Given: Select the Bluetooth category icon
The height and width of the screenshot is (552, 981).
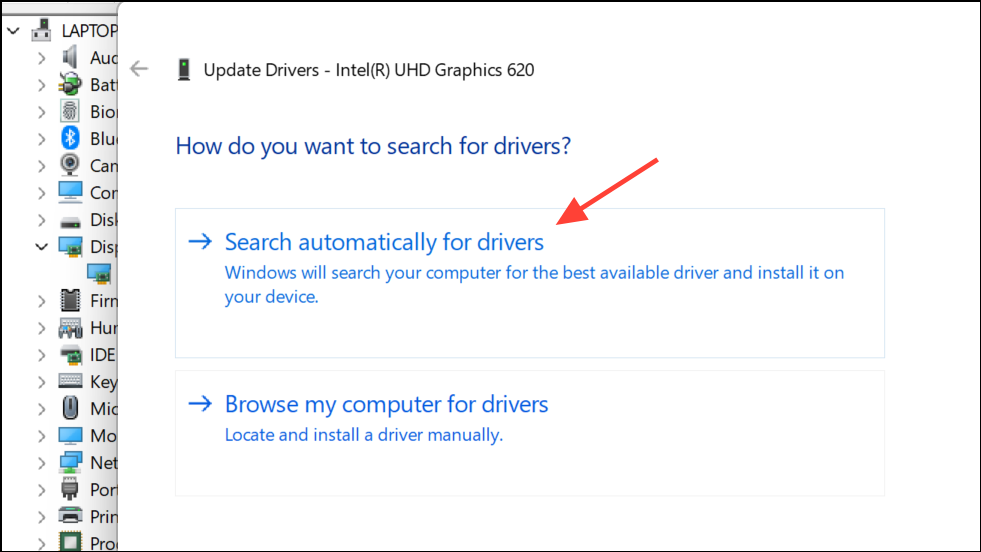Looking at the screenshot, I should [71, 138].
